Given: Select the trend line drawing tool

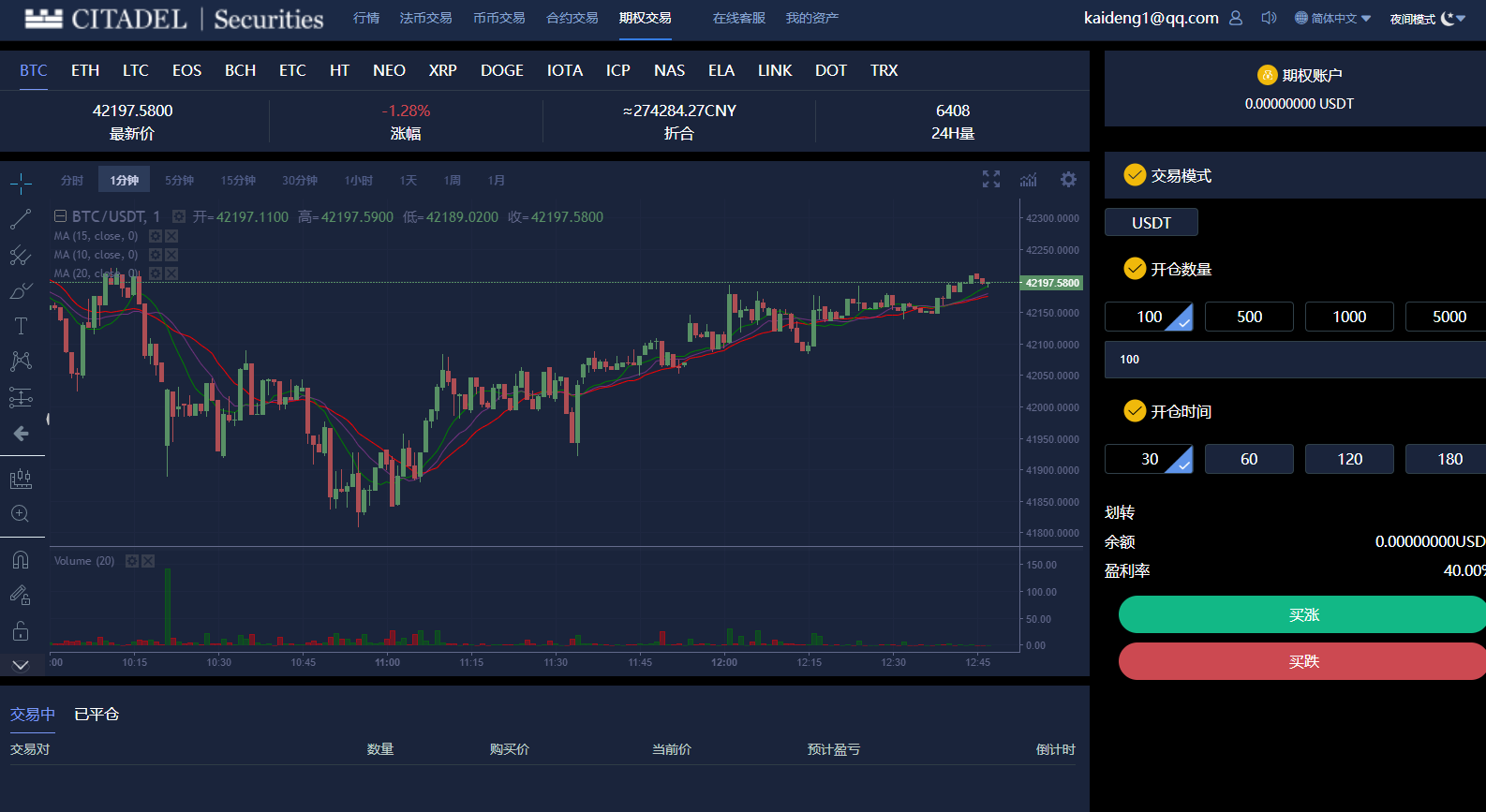Looking at the screenshot, I should 21,219.
